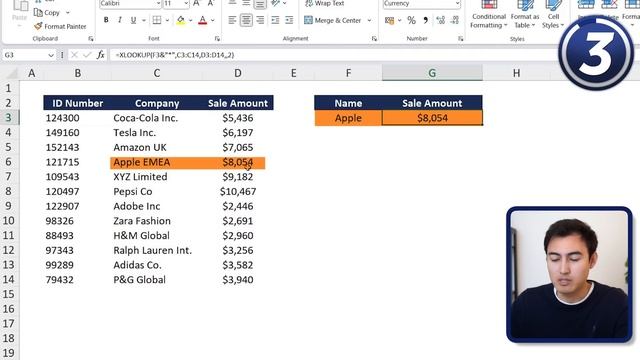Click the formula bar Cancel X icon

(x=74, y=55)
